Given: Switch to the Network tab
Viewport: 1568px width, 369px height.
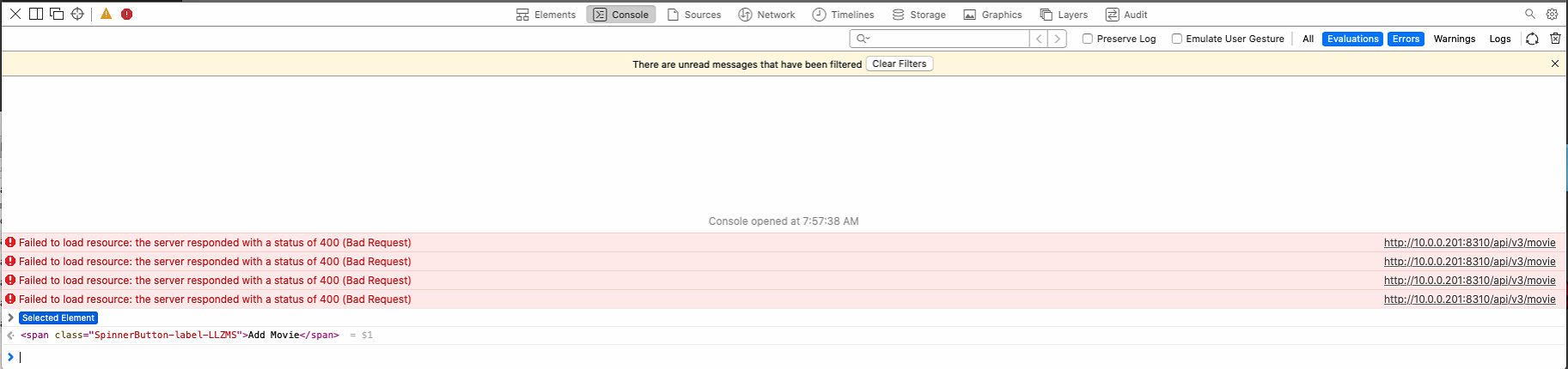Looking at the screenshot, I should [766, 15].
